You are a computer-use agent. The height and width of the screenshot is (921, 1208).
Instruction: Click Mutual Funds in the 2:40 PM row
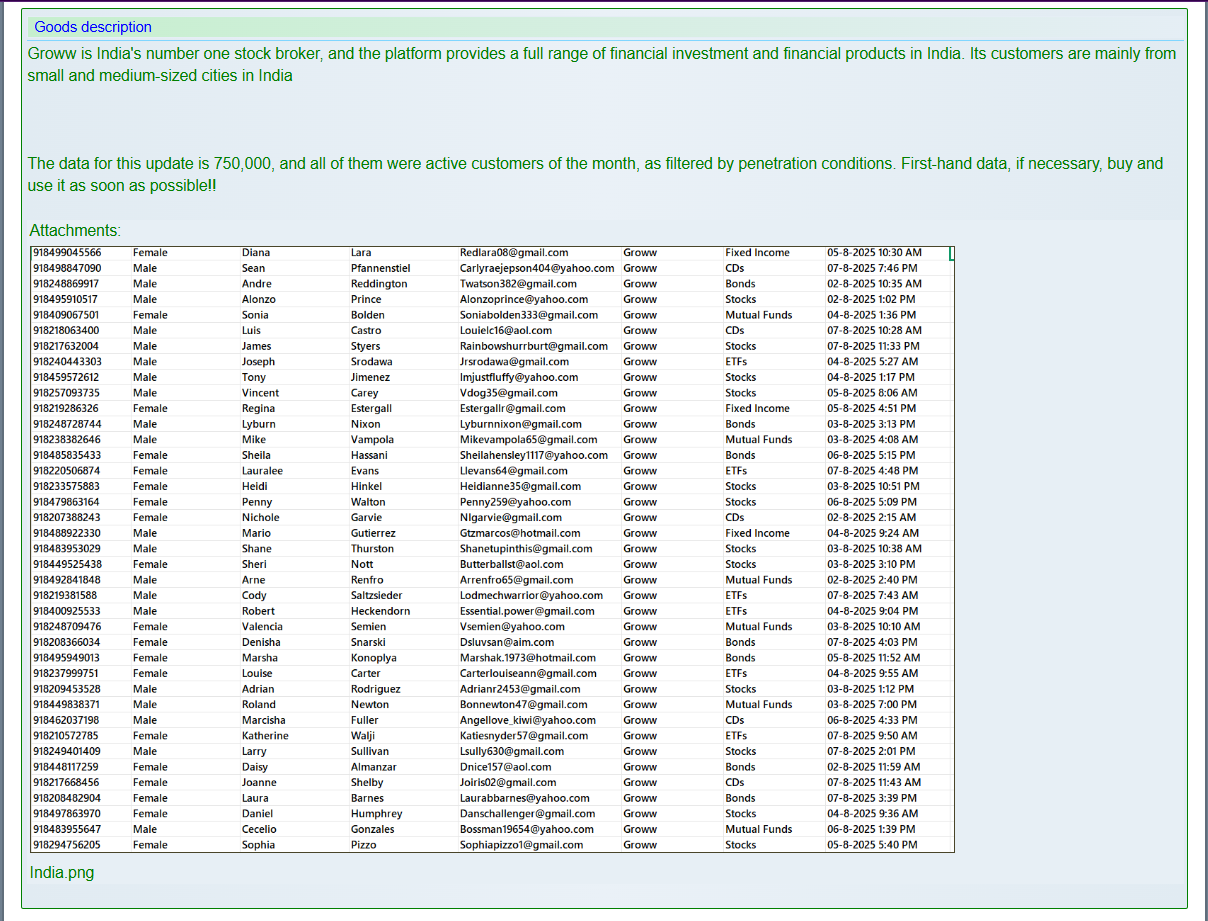point(758,580)
